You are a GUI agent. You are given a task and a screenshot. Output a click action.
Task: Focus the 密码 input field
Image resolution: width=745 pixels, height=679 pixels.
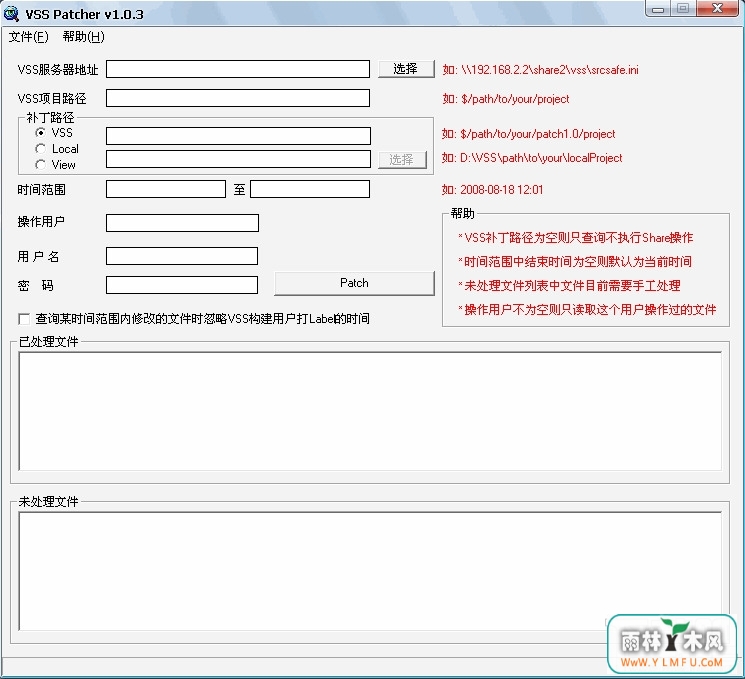click(182, 285)
